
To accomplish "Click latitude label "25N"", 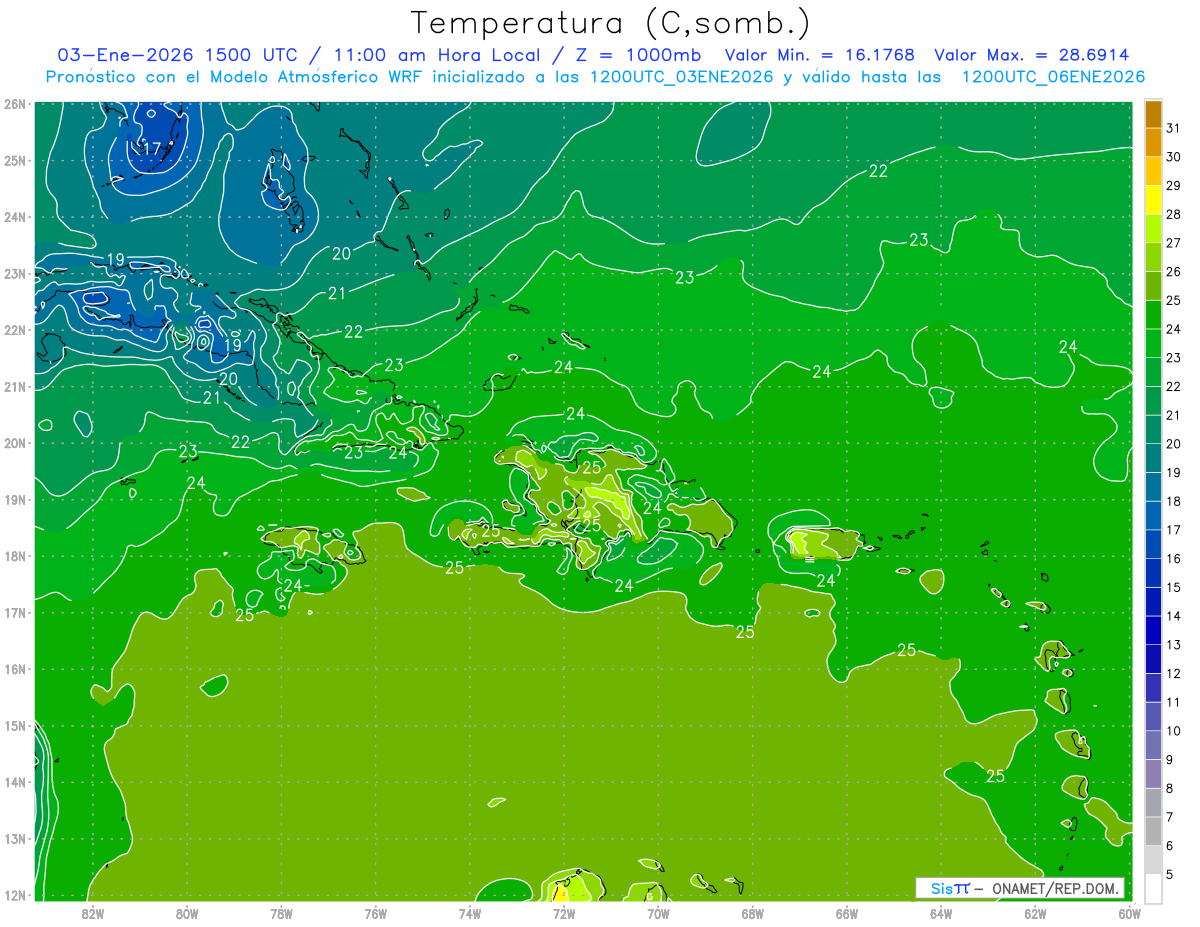I will (x=15, y=161).
